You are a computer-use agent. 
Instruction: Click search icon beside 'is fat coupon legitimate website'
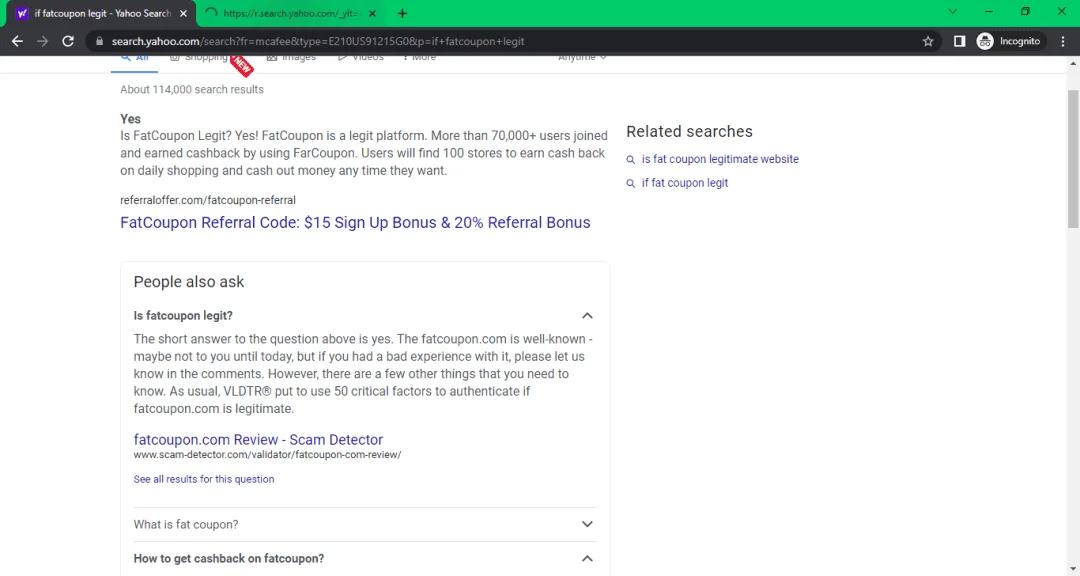630,160
